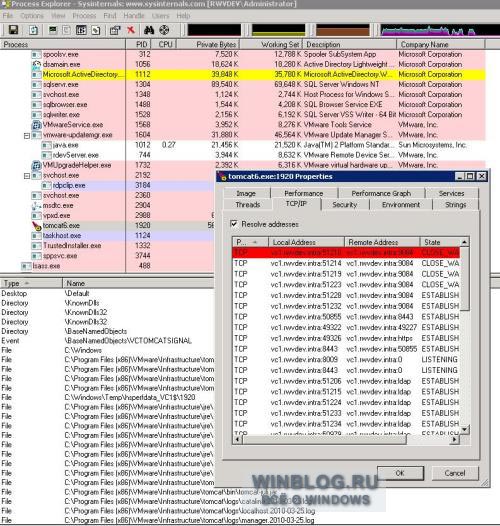
Task: Open the Users menu
Action: pyautogui.click(x=160, y=16)
